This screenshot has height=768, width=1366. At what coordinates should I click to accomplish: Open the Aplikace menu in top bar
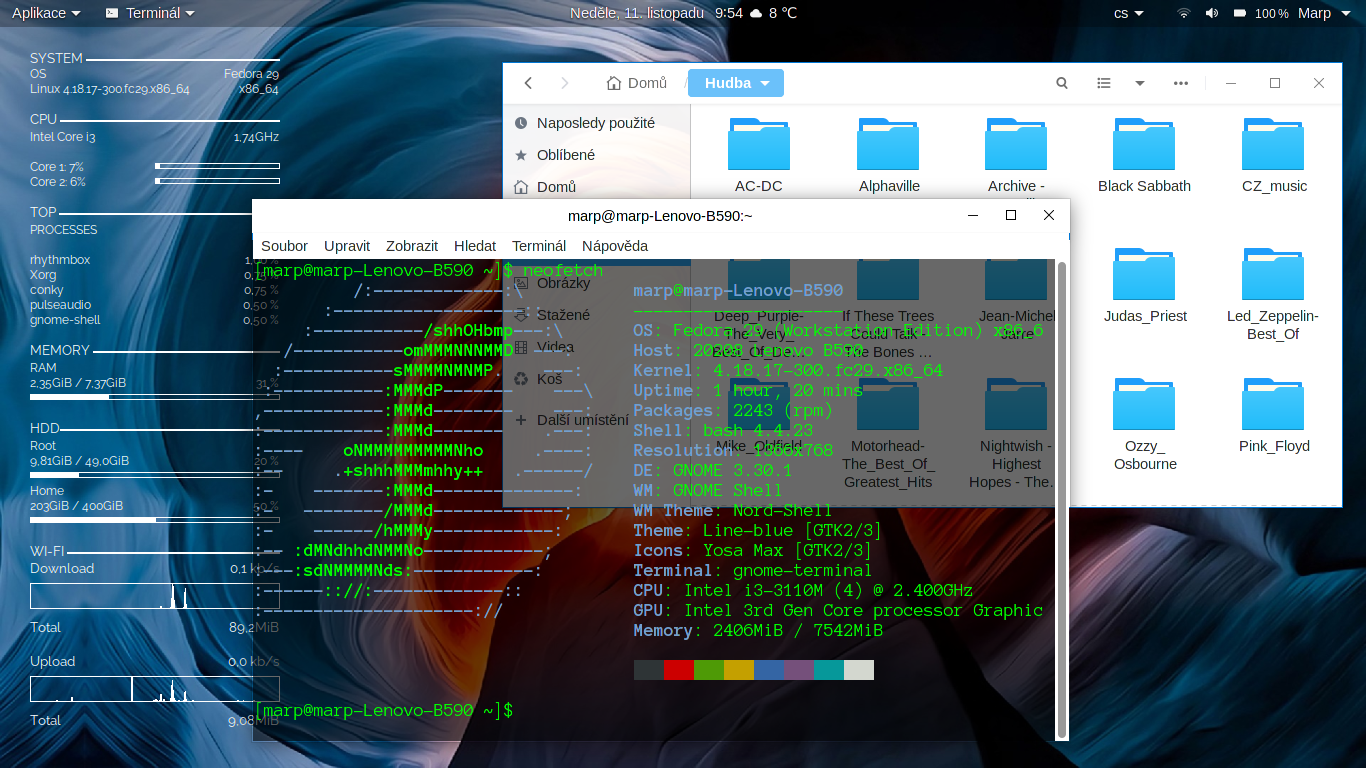[46, 13]
